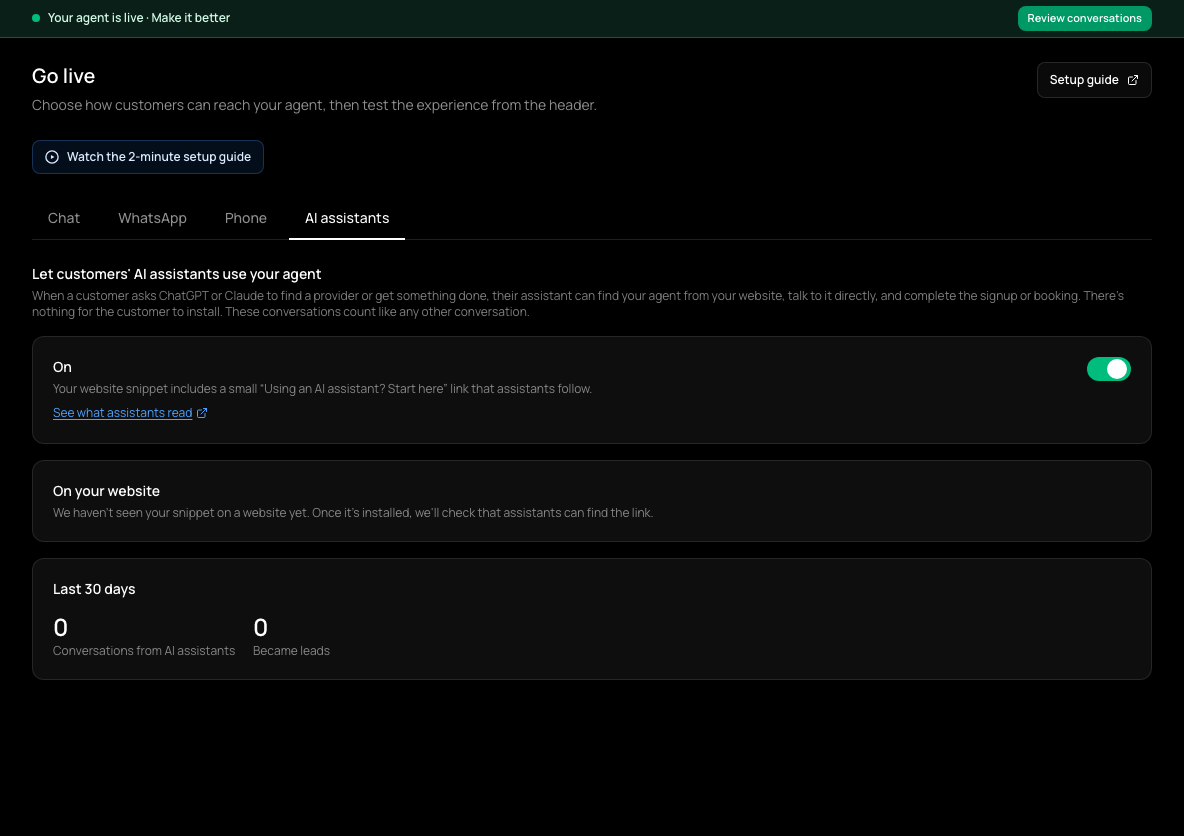Click 'Your agent is live · Make it better' text
The width and height of the screenshot is (1184, 836).
pyautogui.click(x=139, y=18)
